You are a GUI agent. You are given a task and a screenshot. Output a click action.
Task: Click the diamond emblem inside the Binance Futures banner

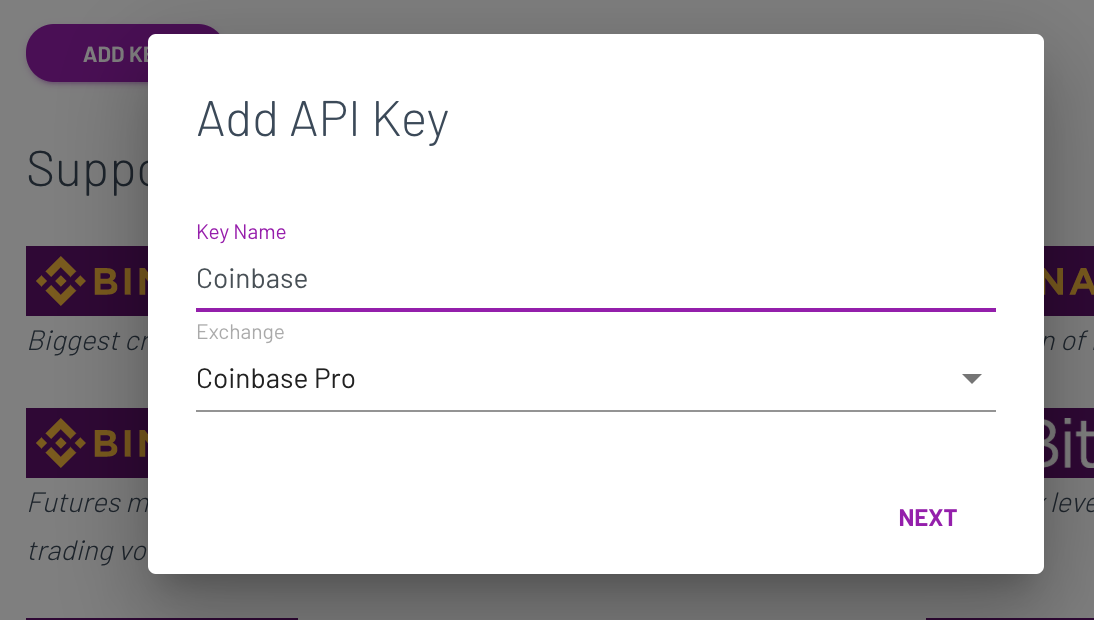[x=62, y=442]
